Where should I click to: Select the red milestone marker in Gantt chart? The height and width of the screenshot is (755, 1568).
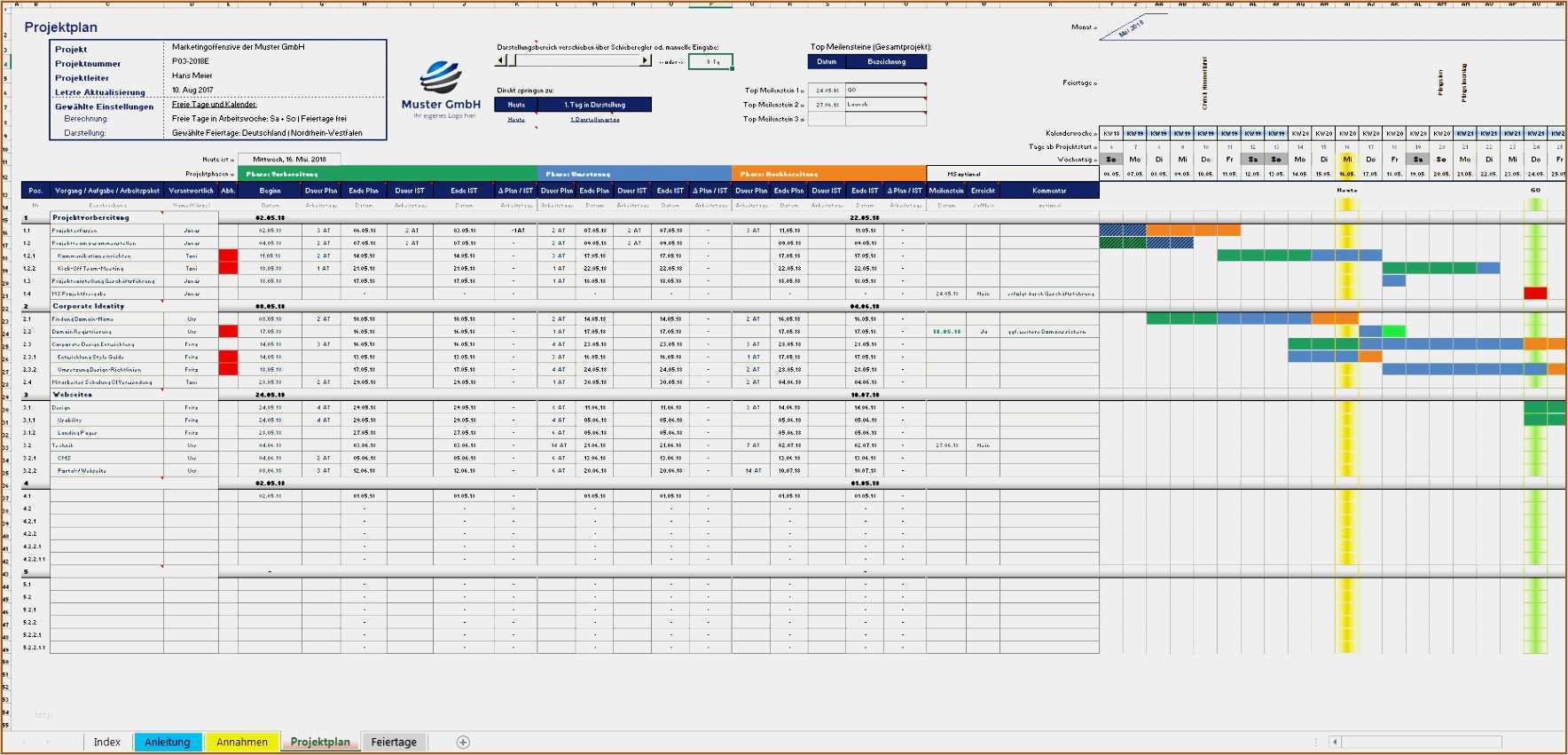pos(1535,294)
